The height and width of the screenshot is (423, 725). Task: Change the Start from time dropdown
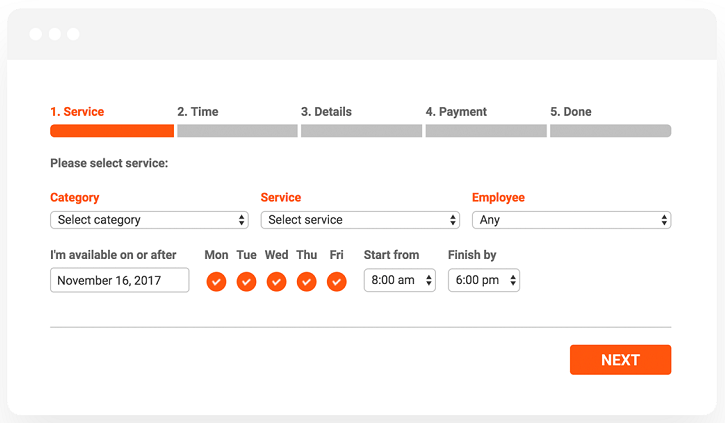399,281
